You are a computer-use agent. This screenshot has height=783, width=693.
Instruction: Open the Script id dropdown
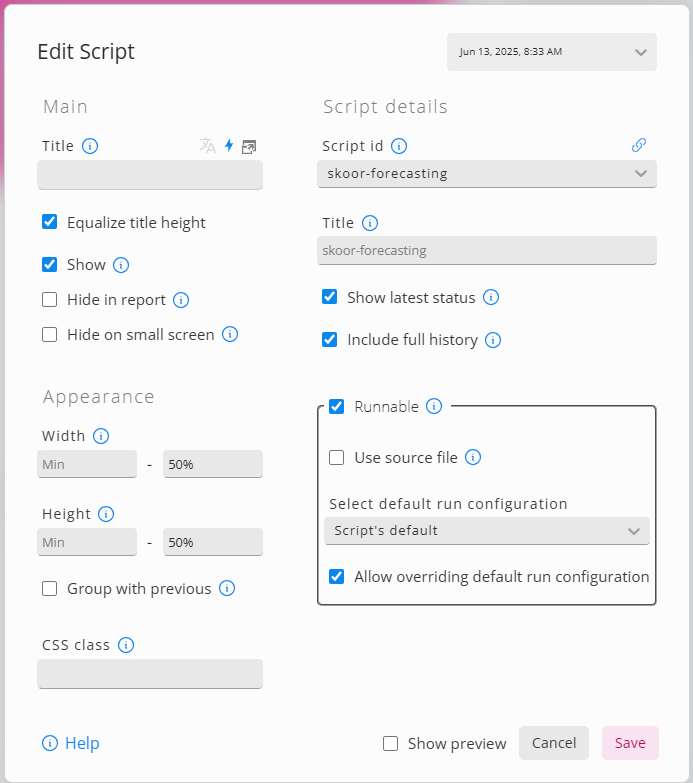[x=487, y=174]
